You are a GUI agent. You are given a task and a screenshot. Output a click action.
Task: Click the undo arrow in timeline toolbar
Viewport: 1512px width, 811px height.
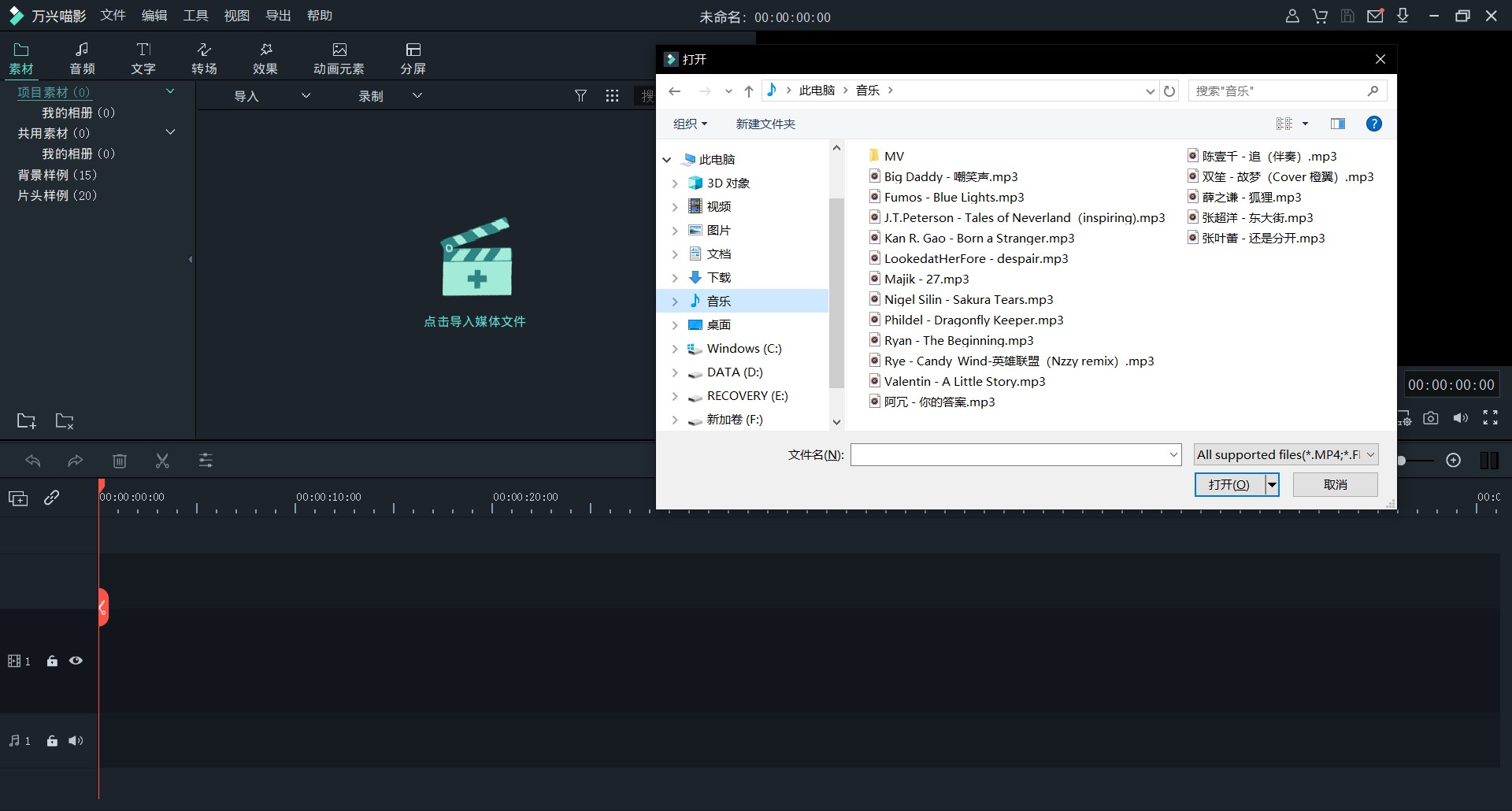[x=33, y=461]
